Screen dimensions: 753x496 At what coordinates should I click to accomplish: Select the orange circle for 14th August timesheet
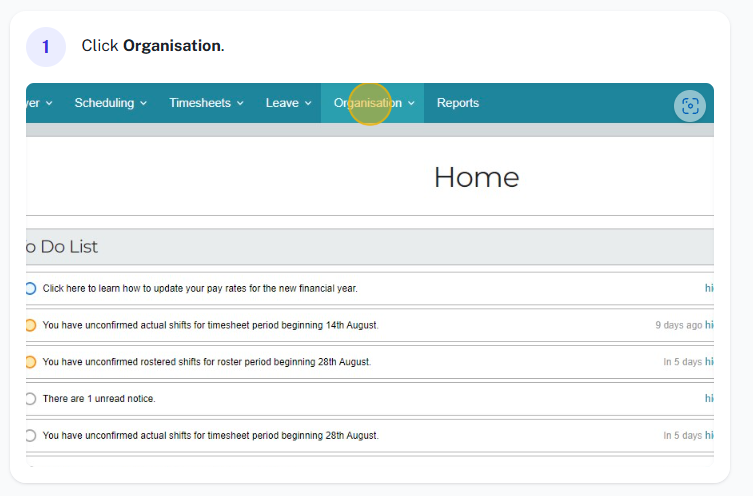tap(30, 325)
